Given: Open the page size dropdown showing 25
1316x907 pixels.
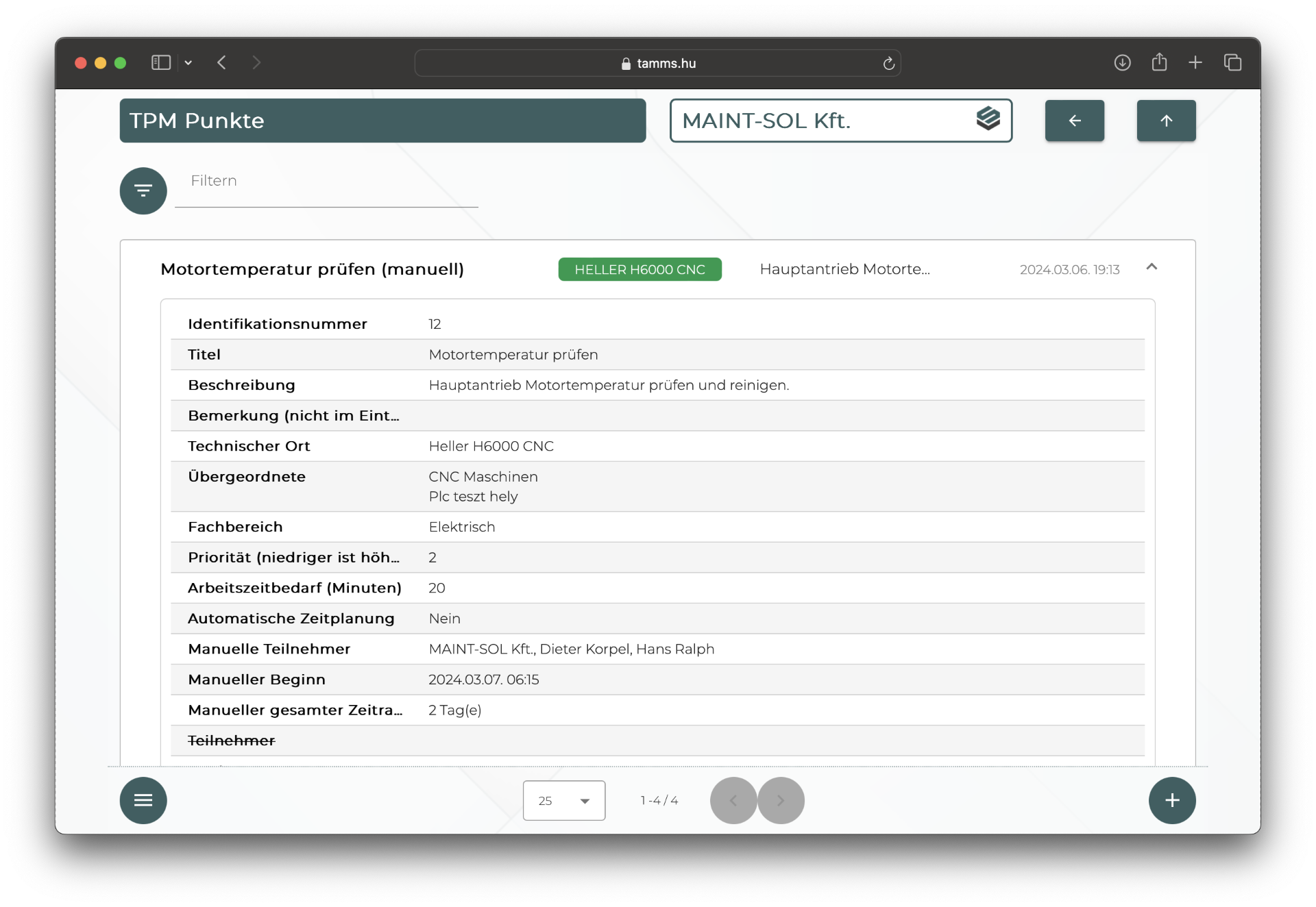Looking at the screenshot, I should point(563,800).
